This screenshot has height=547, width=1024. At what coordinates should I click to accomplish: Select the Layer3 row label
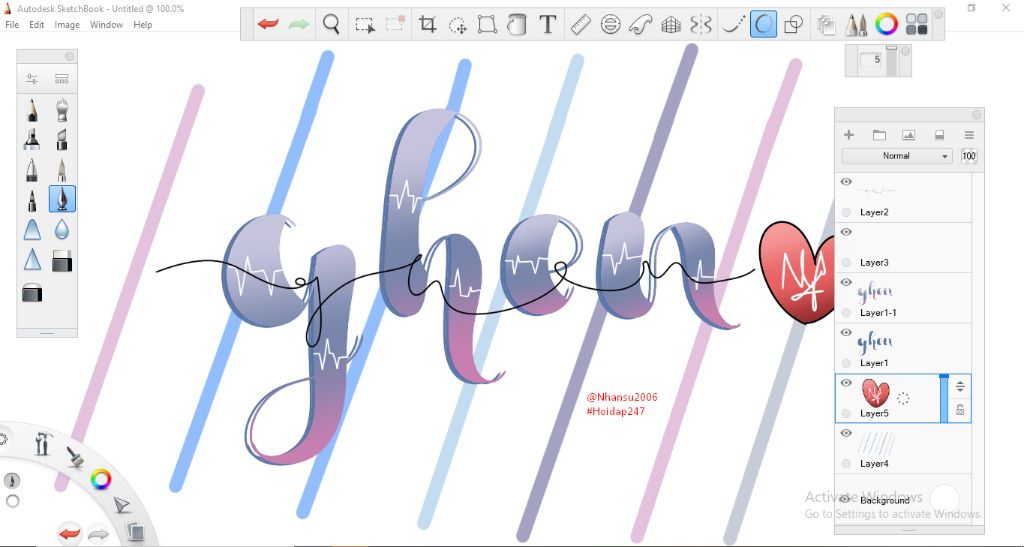tap(874, 262)
